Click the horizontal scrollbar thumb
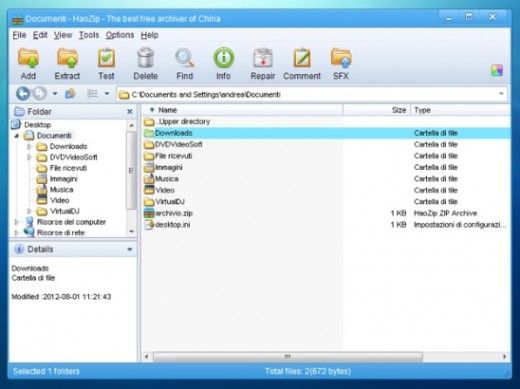This screenshot has width=520, height=389. (288, 356)
